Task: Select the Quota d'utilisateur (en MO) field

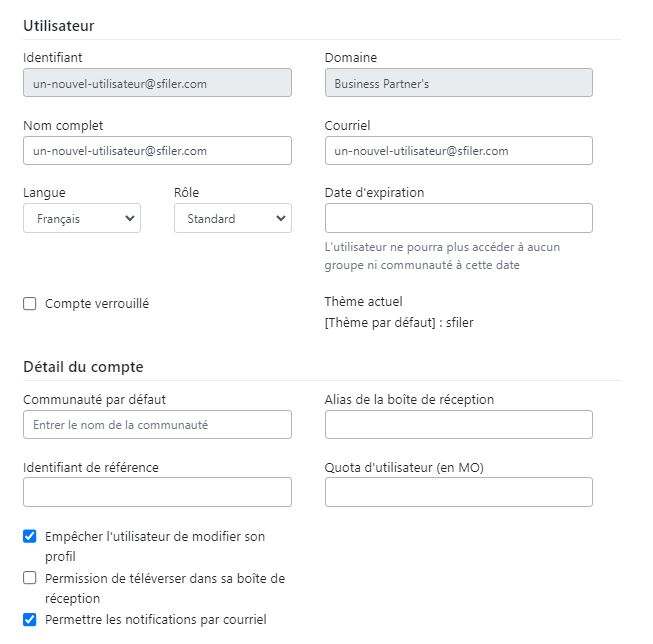Action: point(459,492)
